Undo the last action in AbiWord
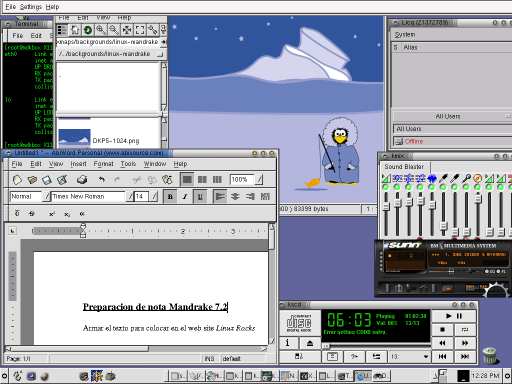The height and width of the screenshot is (384, 512). [x=102, y=180]
